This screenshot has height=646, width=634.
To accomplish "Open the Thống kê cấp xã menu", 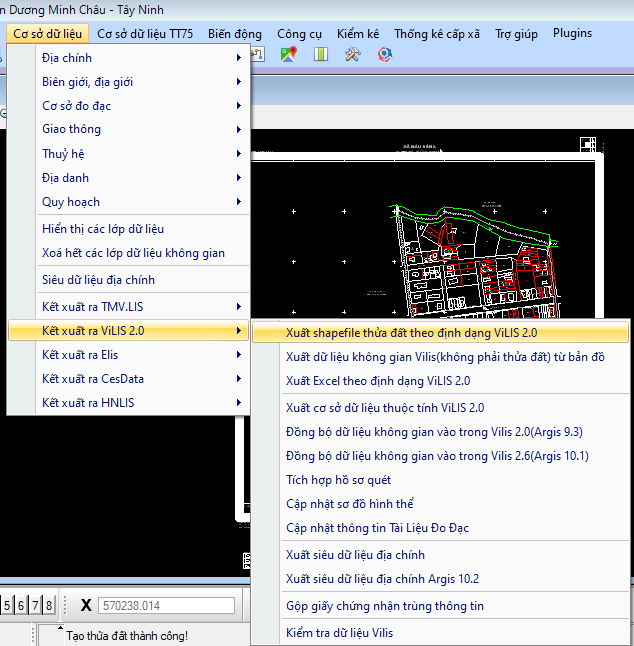I will 437,33.
